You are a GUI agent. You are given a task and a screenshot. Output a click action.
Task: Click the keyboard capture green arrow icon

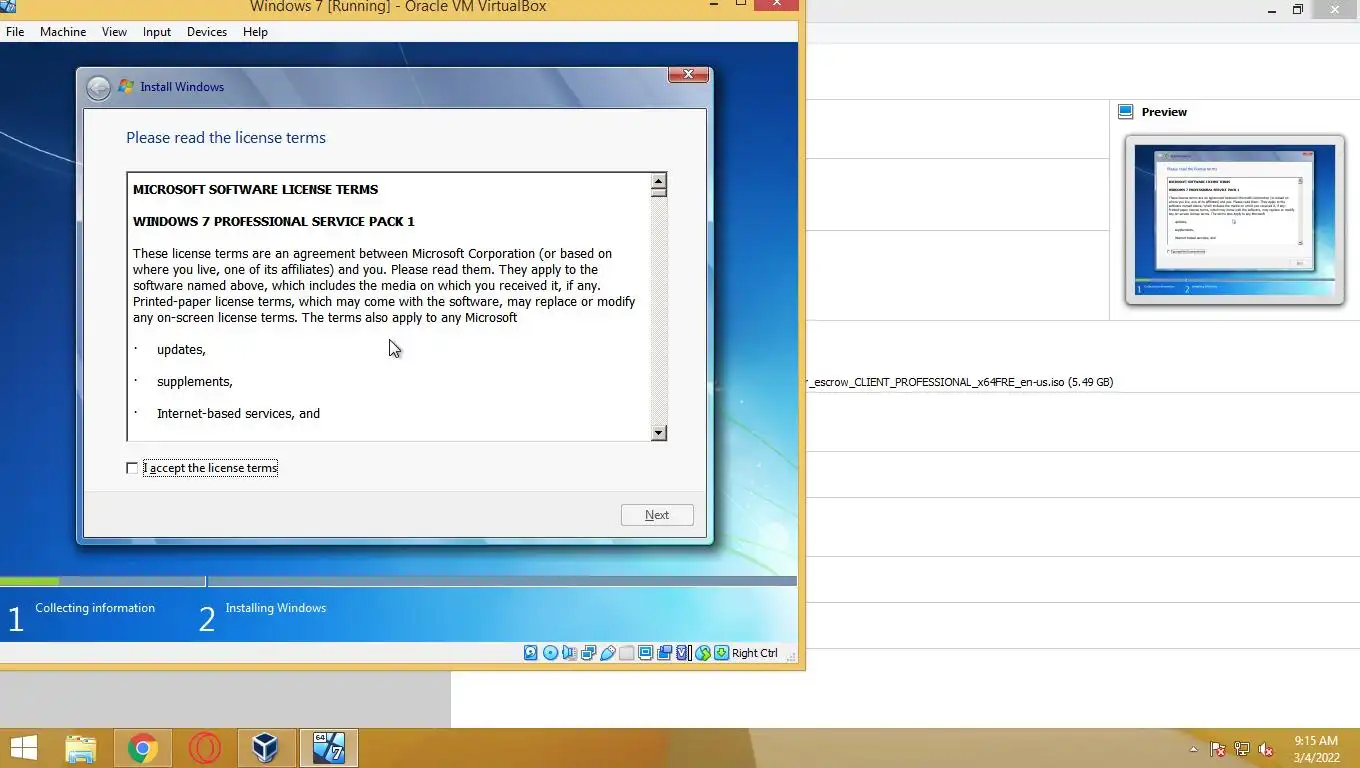click(x=721, y=653)
